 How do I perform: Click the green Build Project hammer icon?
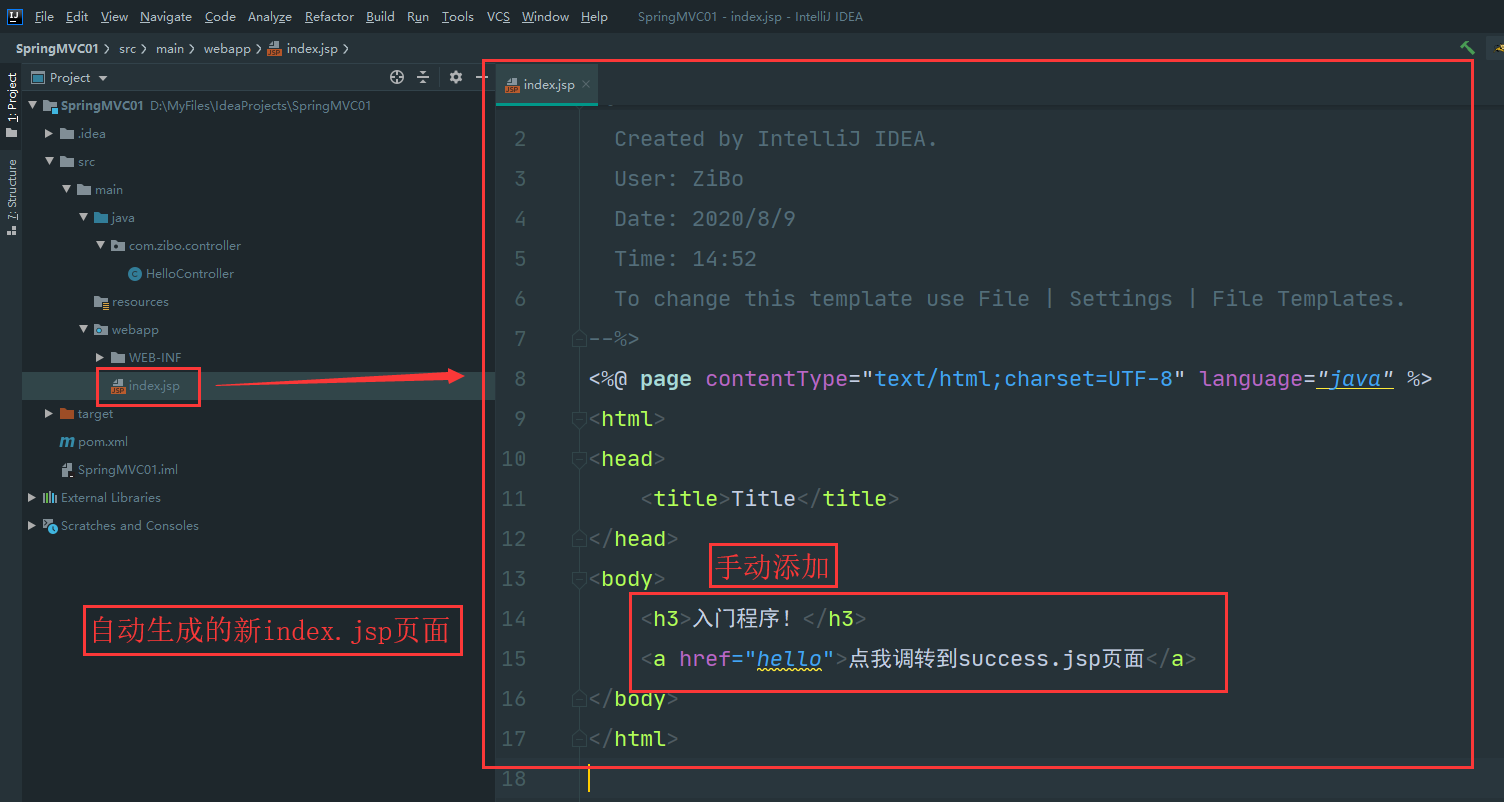point(1467,48)
